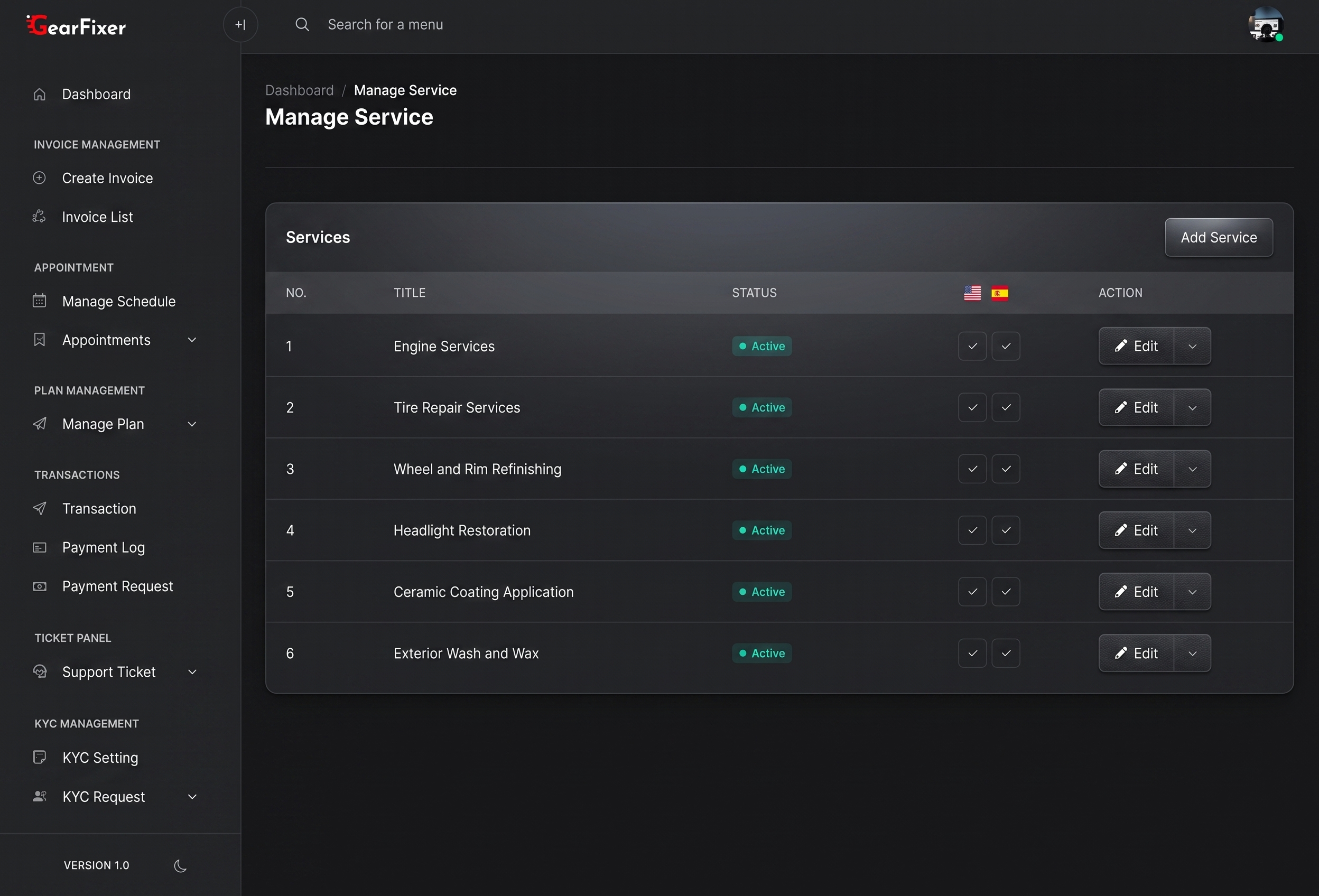This screenshot has width=1319, height=896.
Task: Toggle Spanish check for Engine Services
Action: [1006, 346]
